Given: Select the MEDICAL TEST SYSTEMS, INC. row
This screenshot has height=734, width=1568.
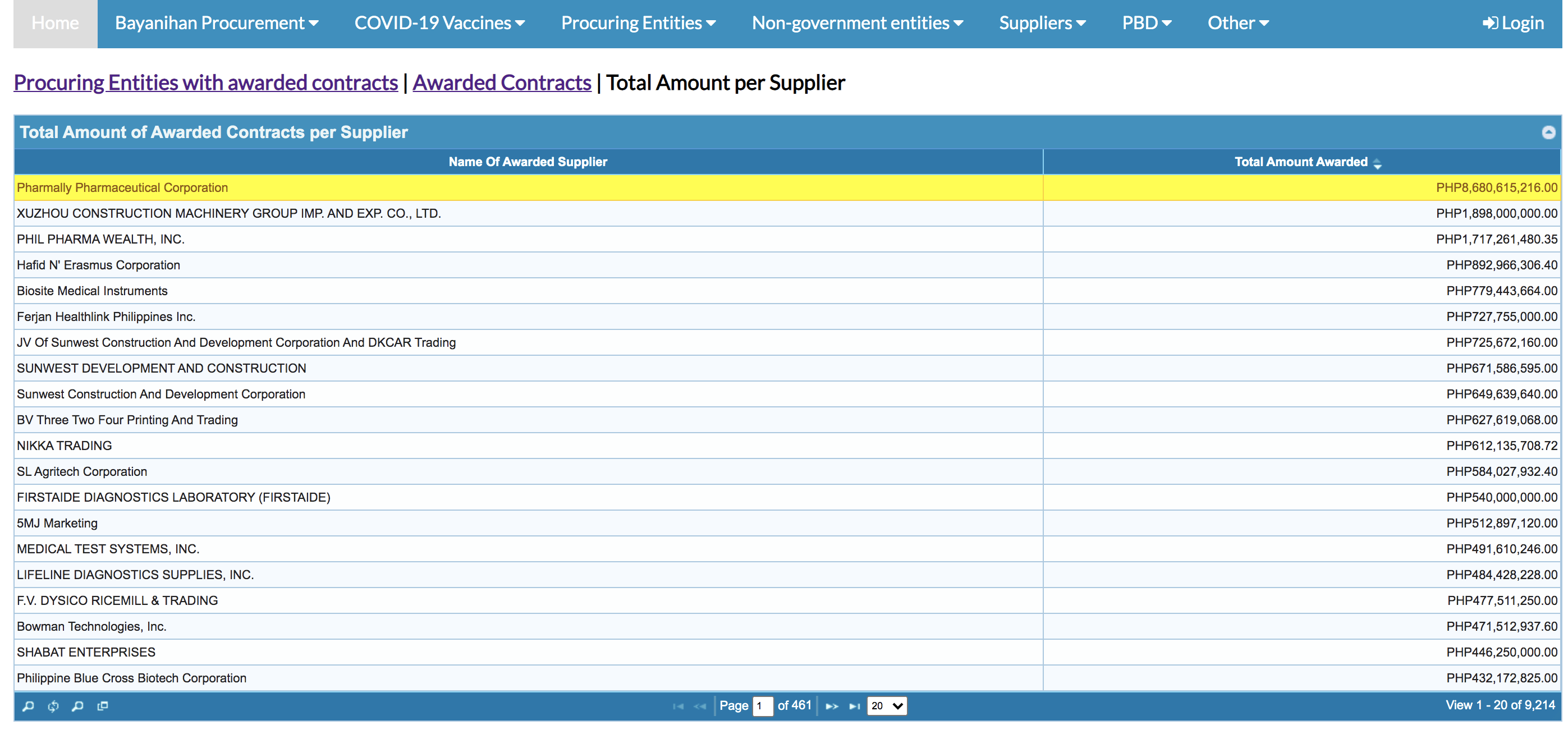Looking at the screenshot, I should [787, 549].
